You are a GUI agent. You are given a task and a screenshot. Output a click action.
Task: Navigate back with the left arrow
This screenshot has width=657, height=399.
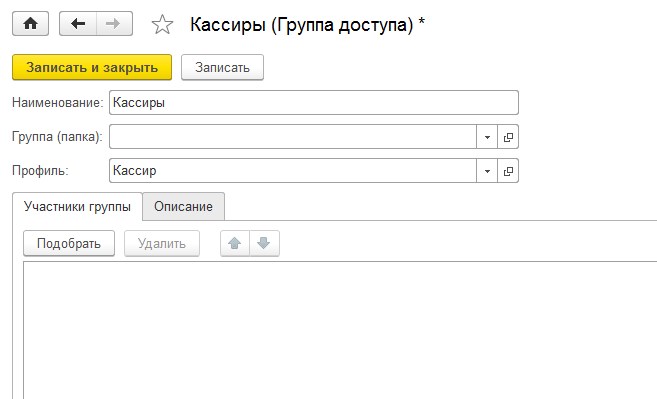78,24
